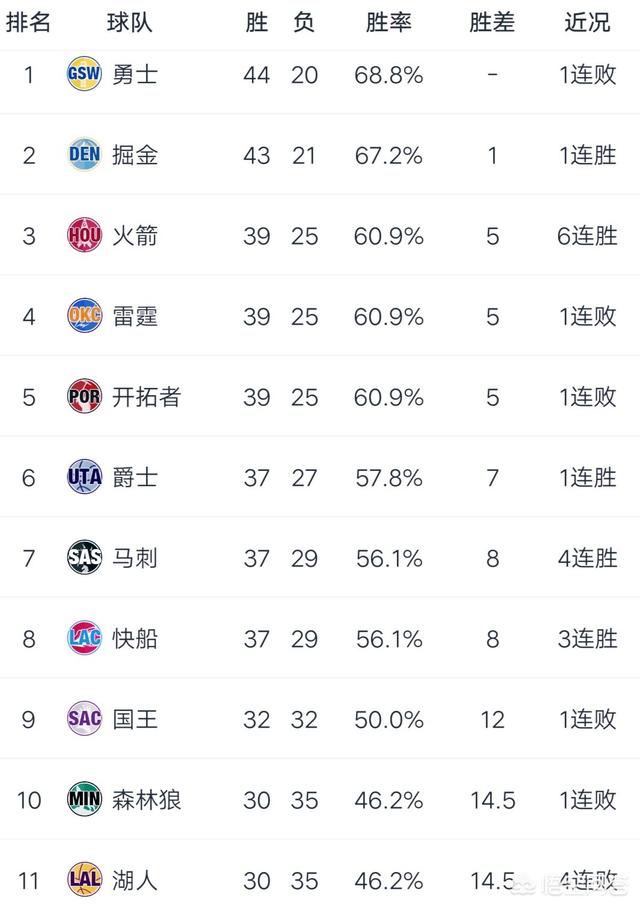640x907 pixels.
Task: Select the HOU Rockets logo icon
Action: (84, 235)
